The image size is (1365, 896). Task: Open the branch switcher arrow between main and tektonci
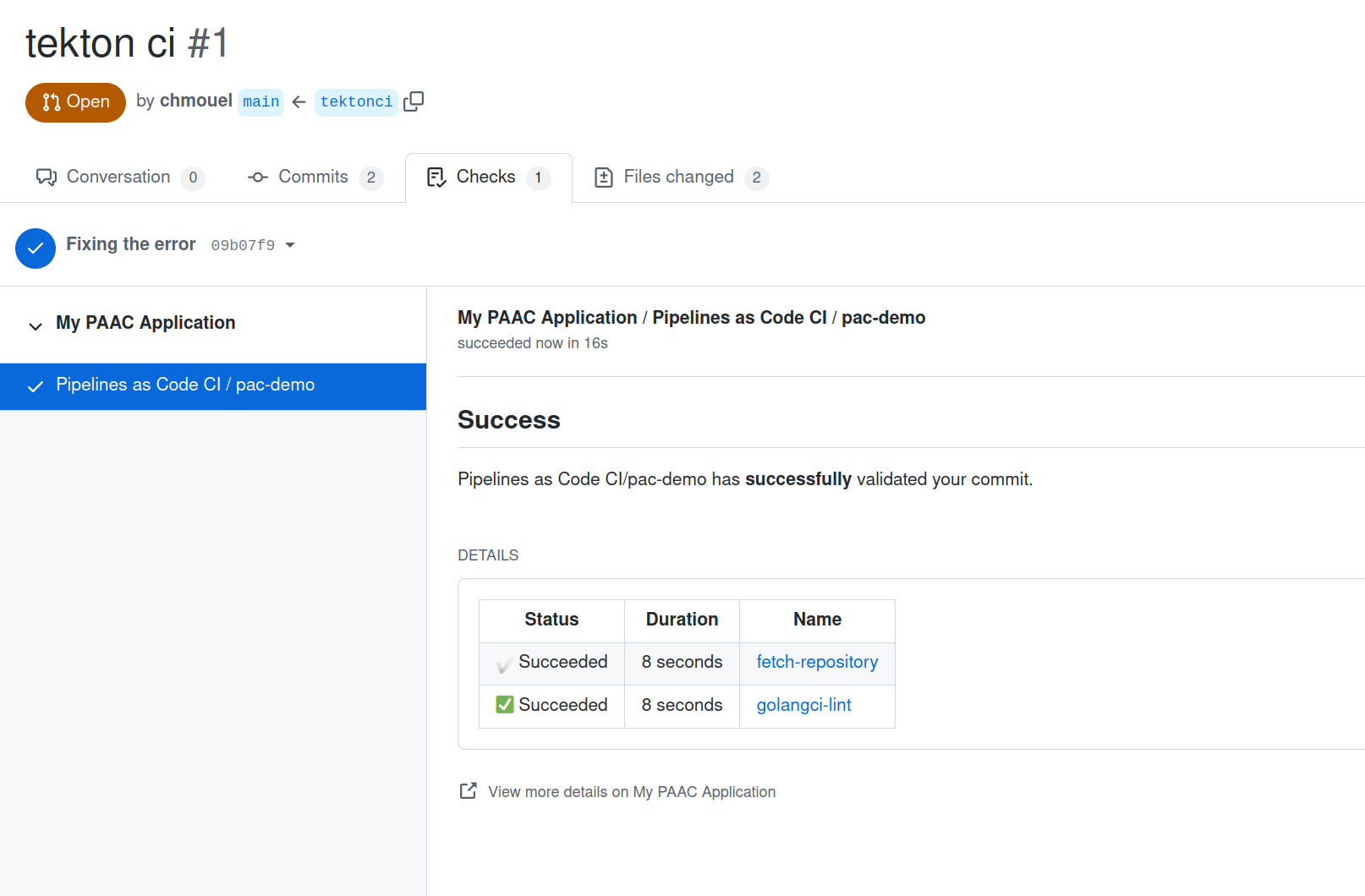[x=299, y=101]
